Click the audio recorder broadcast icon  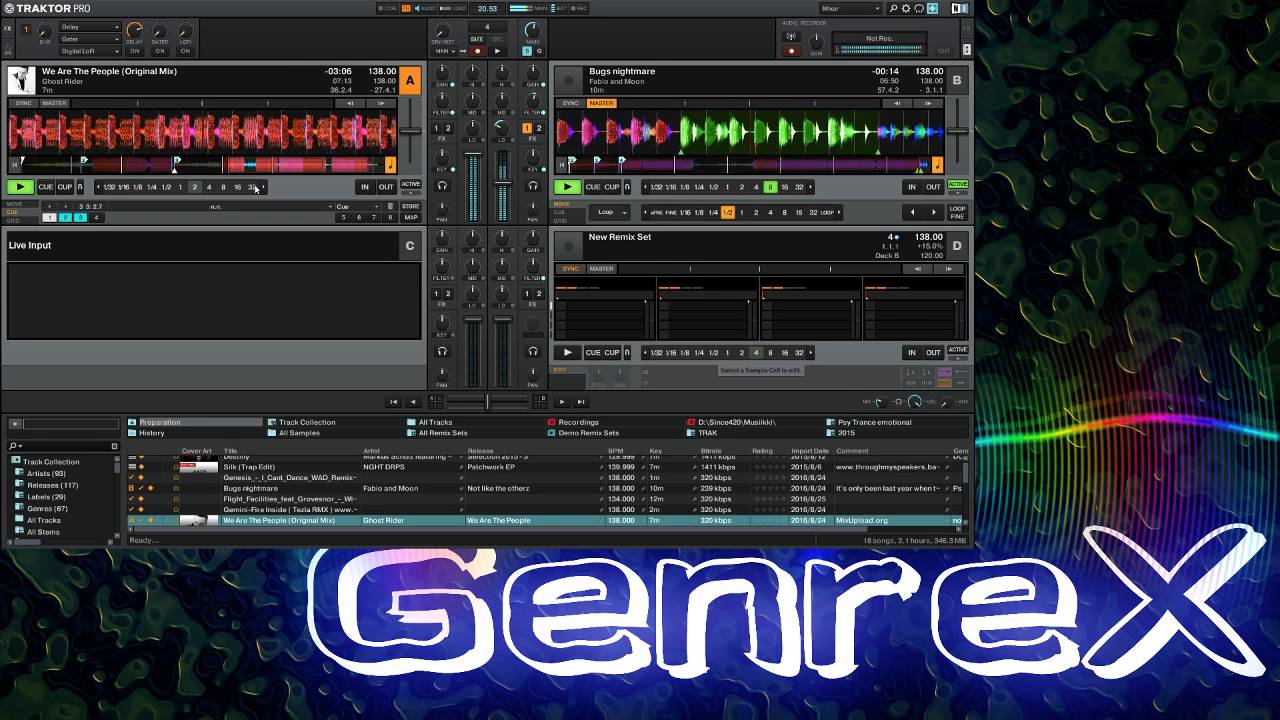tap(792, 37)
